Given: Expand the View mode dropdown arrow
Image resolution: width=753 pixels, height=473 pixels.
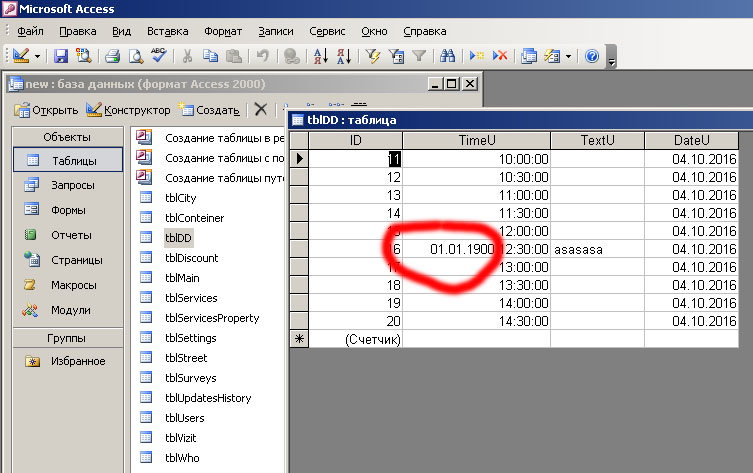Looking at the screenshot, I should click(x=37, y=57).
